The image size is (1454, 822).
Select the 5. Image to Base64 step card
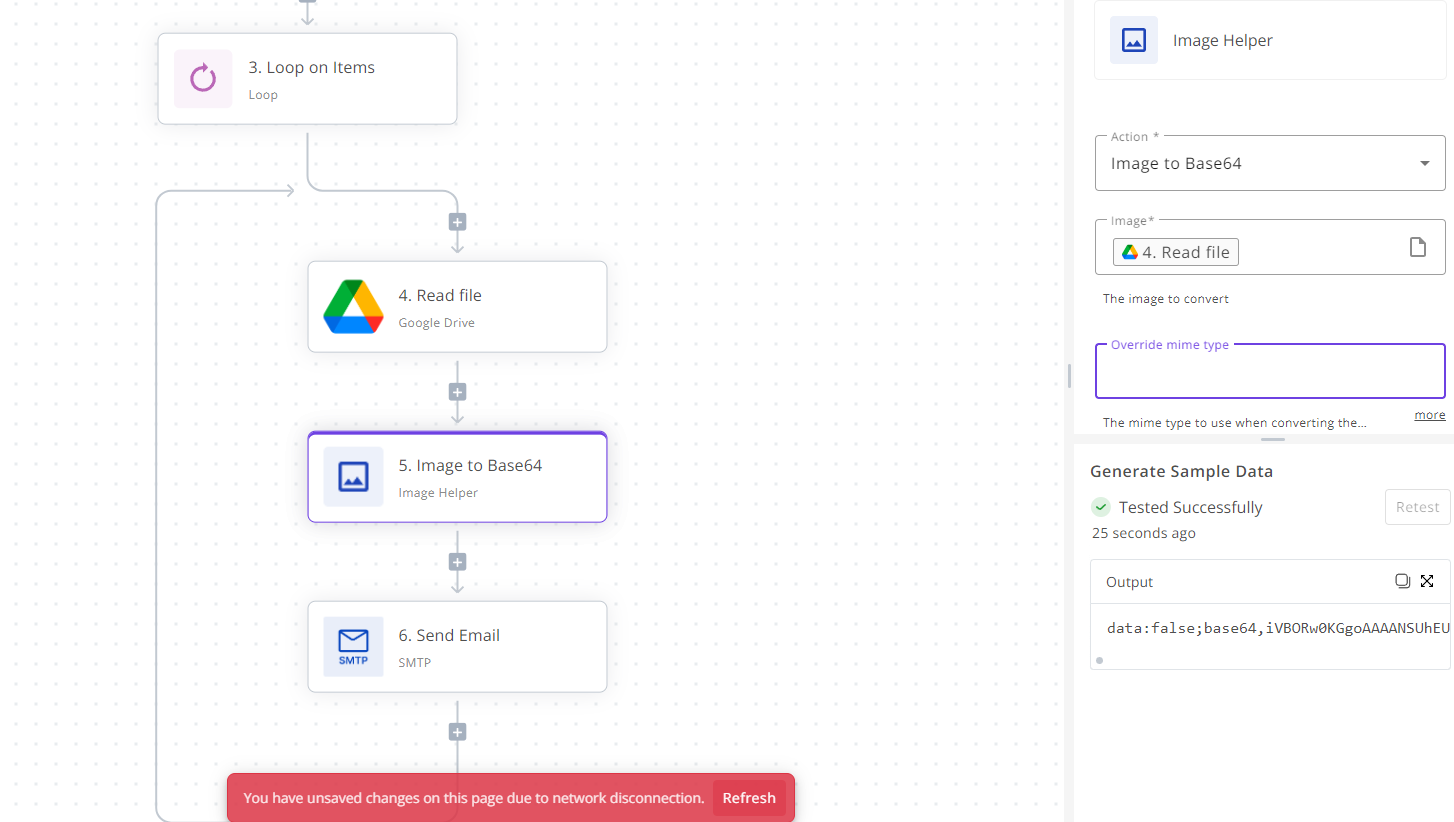[457, 477]
